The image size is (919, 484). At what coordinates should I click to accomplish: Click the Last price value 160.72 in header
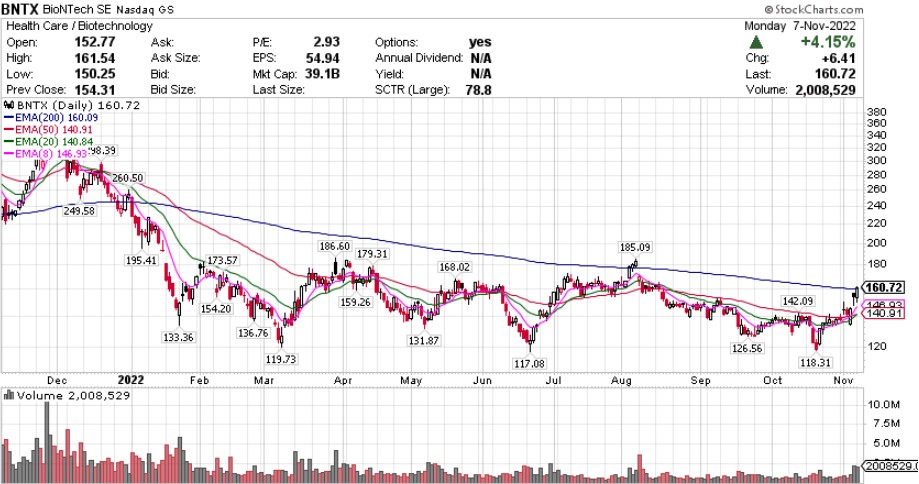(835, 74)
